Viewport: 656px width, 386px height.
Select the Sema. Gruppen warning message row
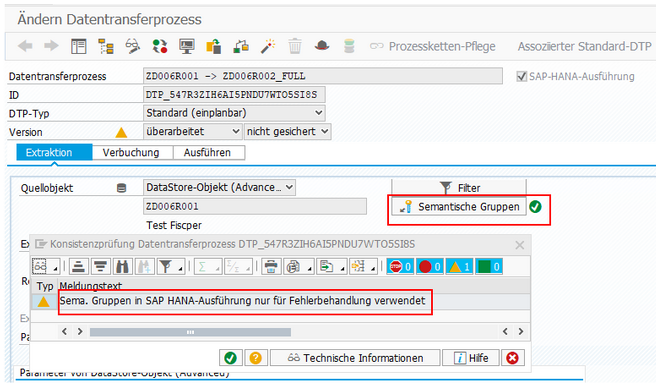[x=281, y=301]
